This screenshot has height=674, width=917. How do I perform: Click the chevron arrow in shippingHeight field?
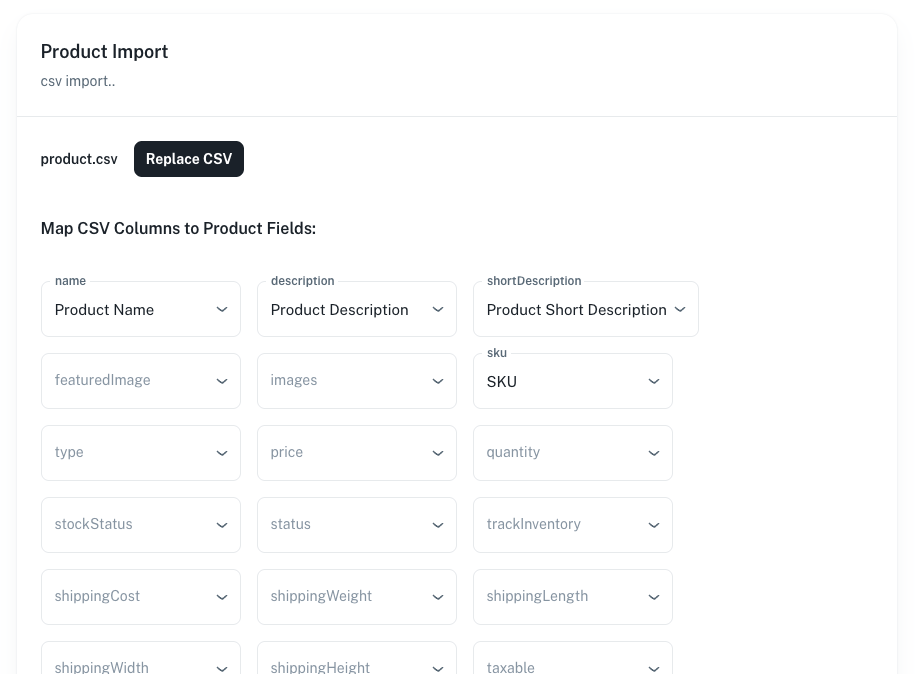[438, 668]
